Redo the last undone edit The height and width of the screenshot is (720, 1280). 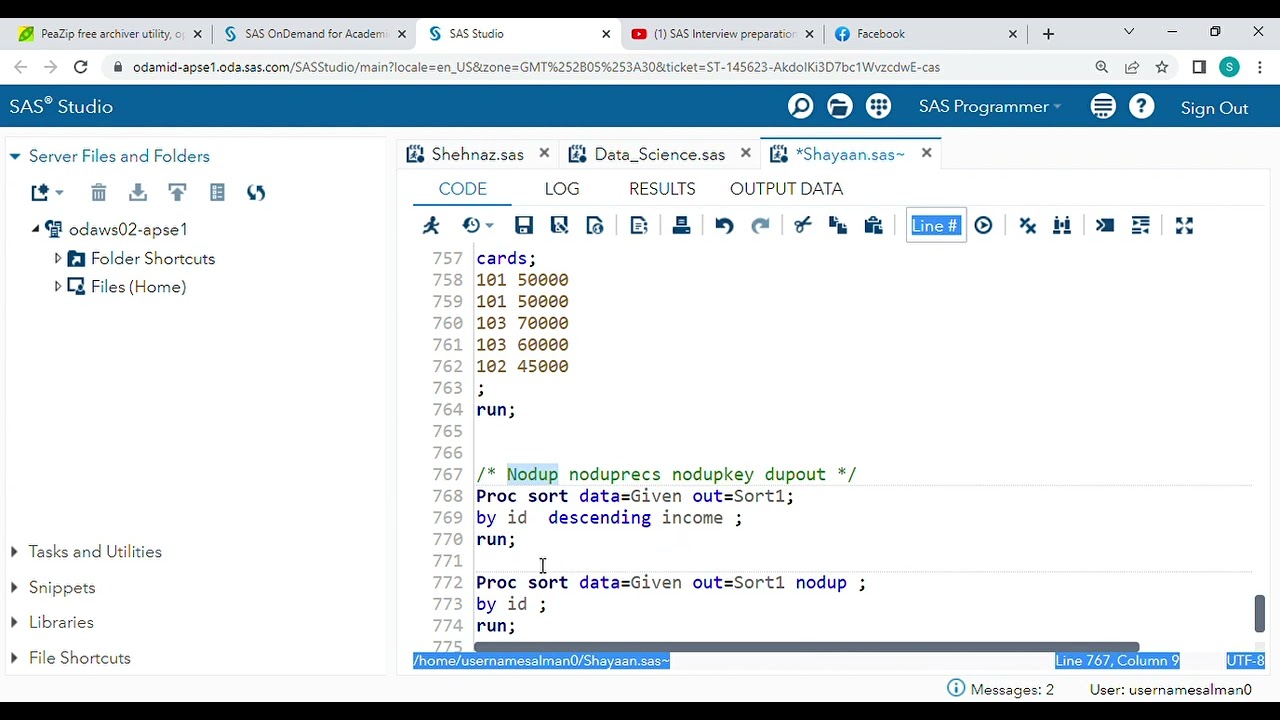point(760,226)
